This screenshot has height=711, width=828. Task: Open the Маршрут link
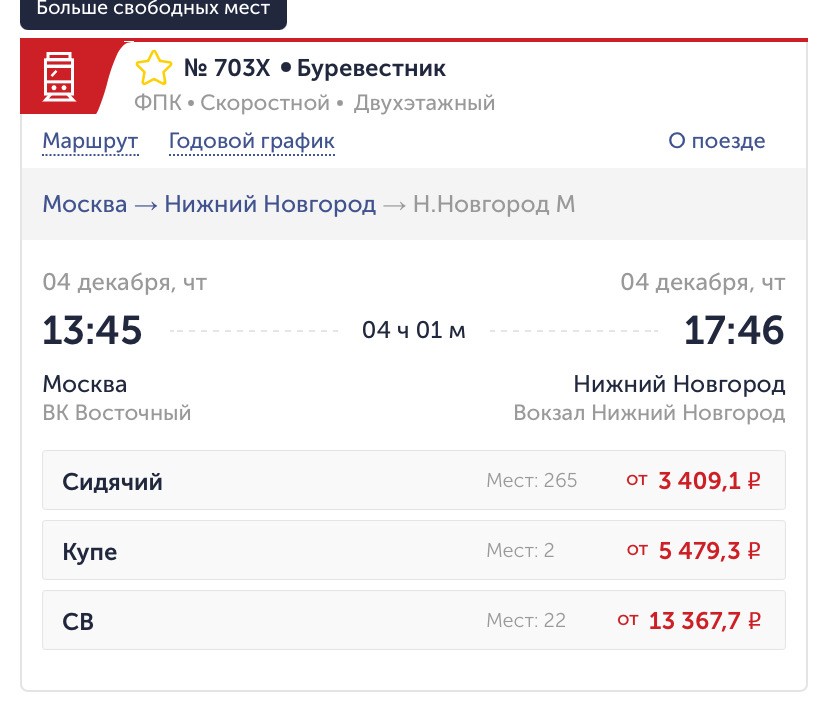click(x=90, y=141)
